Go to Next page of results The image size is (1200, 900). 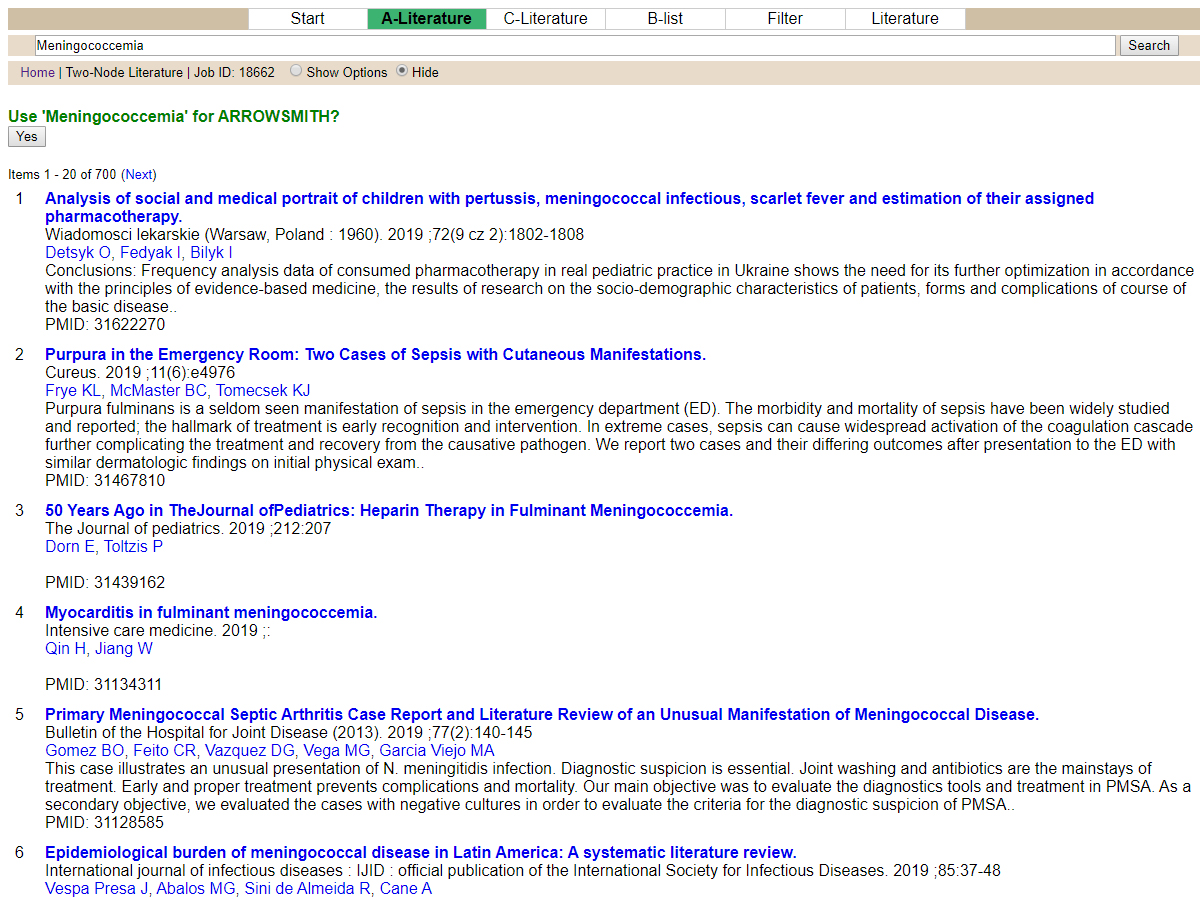pyautogui.click(x=139, y=174)
